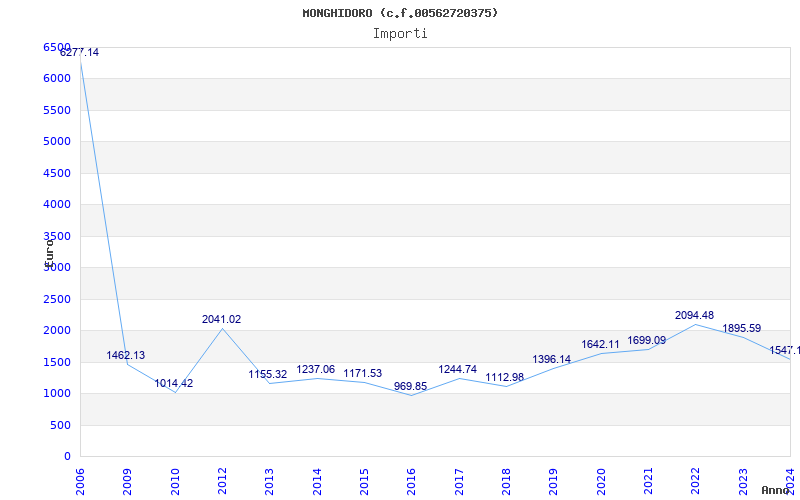This screenshot has width=800, height=500.
Task: Select the x-axis year 2020
Action: 601,482
